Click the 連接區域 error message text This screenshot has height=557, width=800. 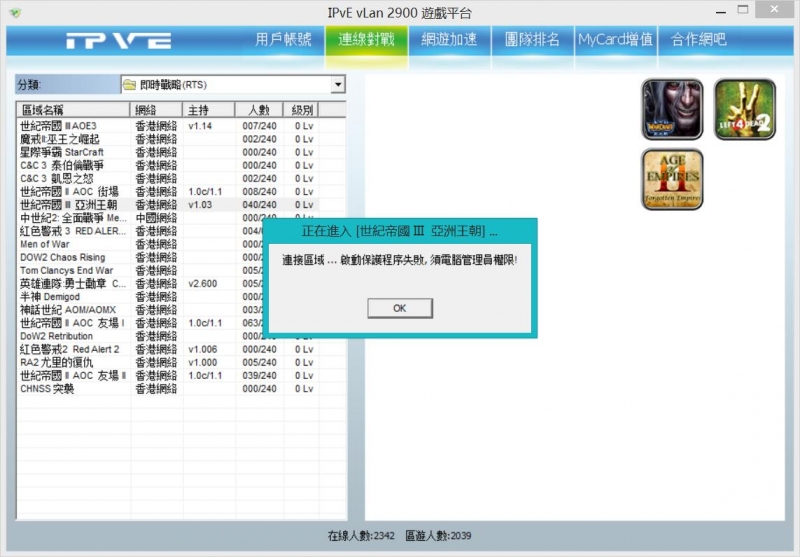tap(399, 260)
